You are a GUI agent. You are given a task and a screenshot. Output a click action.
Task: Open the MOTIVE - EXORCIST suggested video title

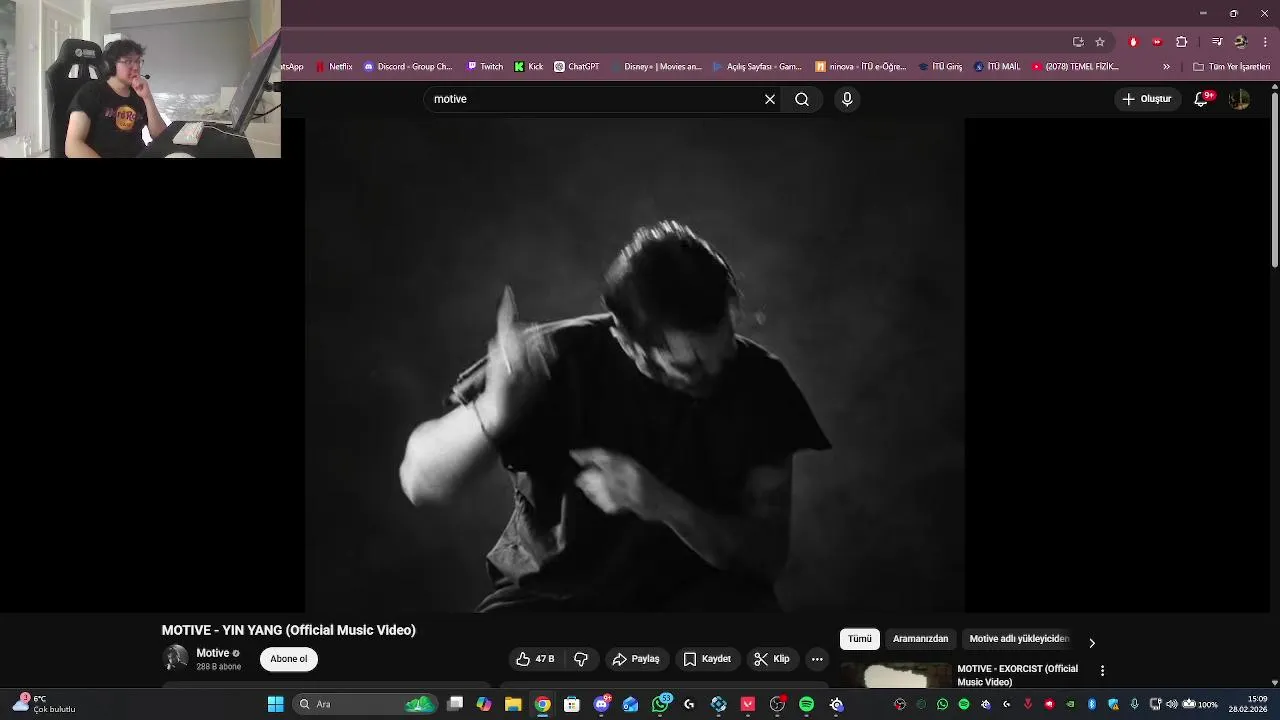click(x=1017, y=675)
